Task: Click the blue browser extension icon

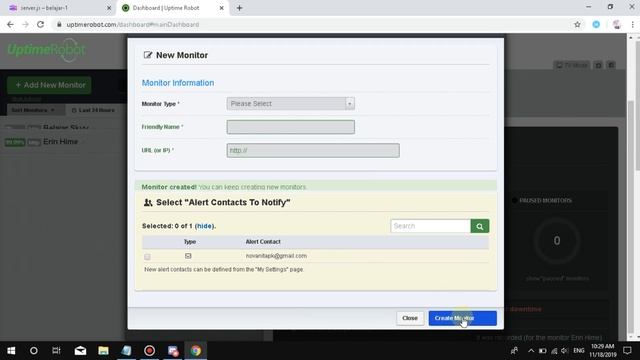Action: [x=596, y=24]
